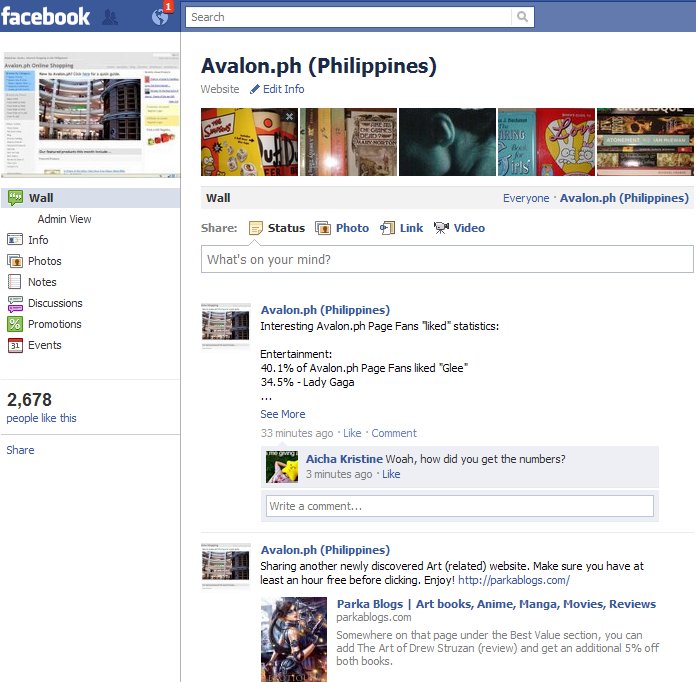Open page name on the Parka Blogs post
The width and height of the screenshot is (696, 682).
325,550
